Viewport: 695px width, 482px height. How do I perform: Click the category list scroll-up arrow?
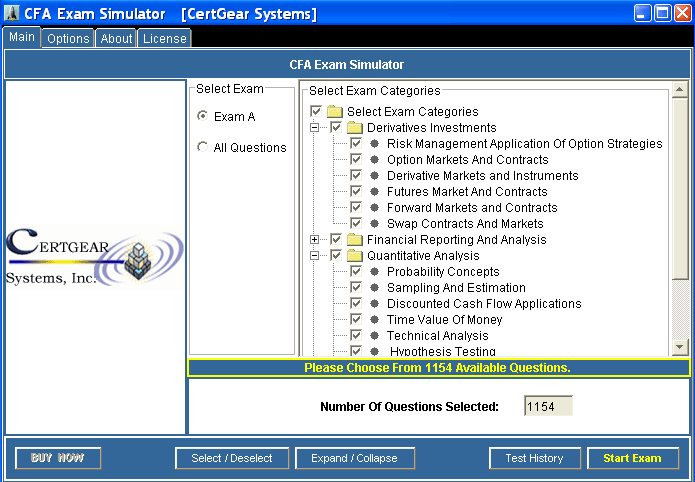(679, 90)
